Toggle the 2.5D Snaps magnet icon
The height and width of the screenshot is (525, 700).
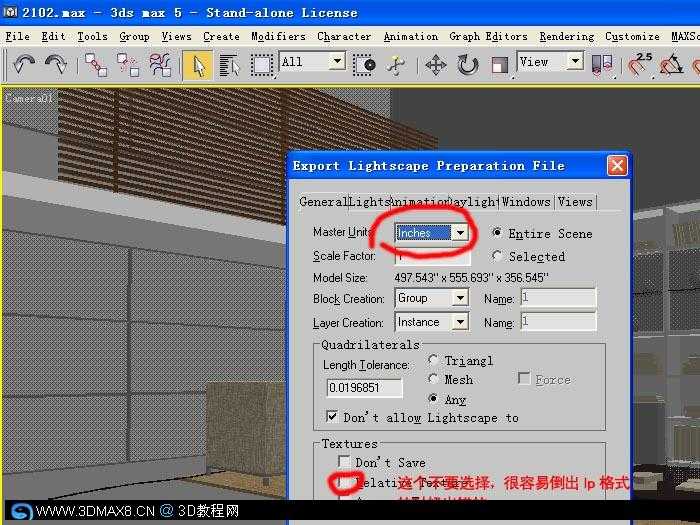click(x=639, y=65)
